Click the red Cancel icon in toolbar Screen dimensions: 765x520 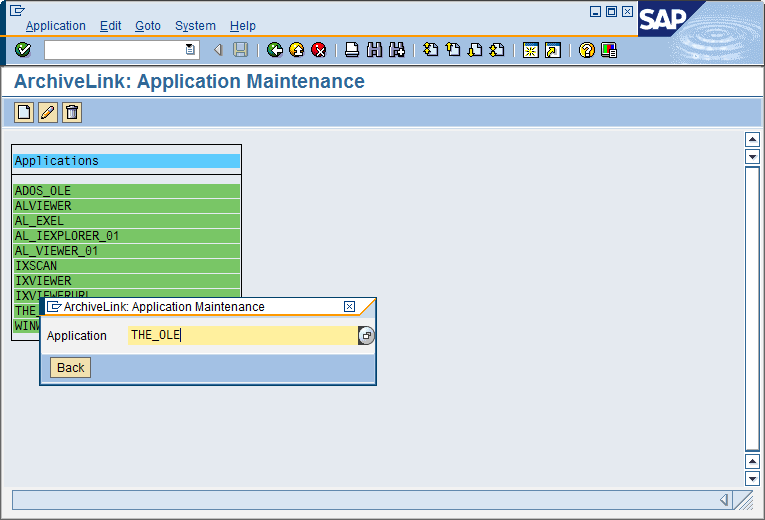point(319,50)
